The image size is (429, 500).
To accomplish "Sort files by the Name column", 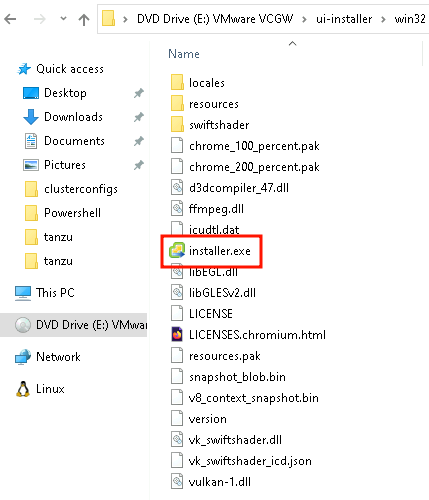I will coord(184,54).
